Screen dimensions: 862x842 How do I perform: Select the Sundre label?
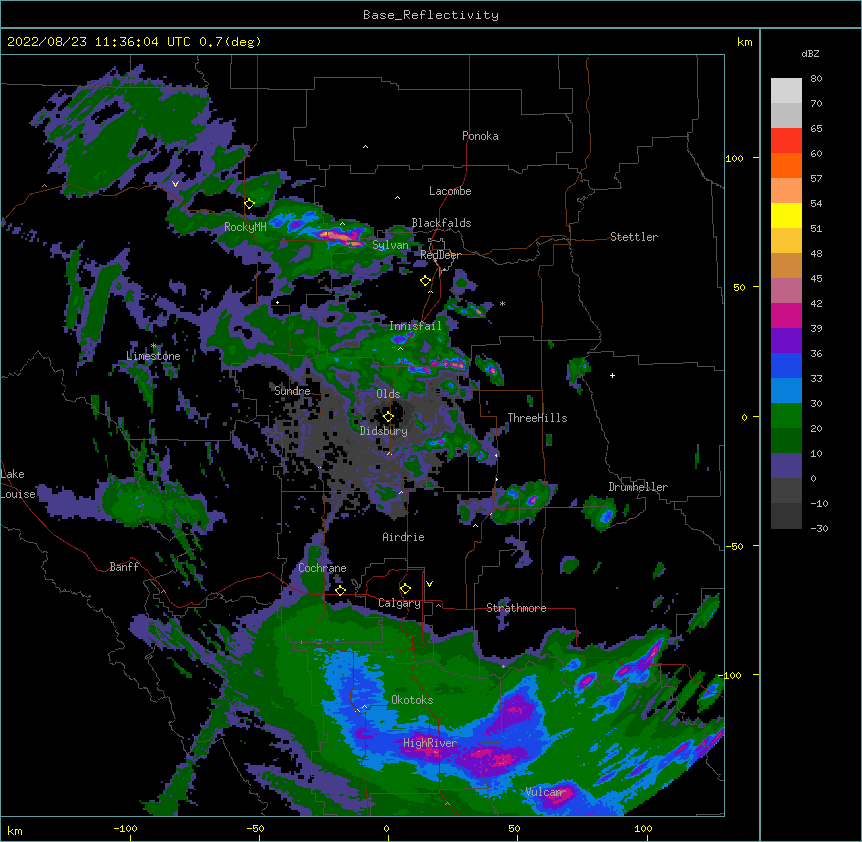point(292,391)
